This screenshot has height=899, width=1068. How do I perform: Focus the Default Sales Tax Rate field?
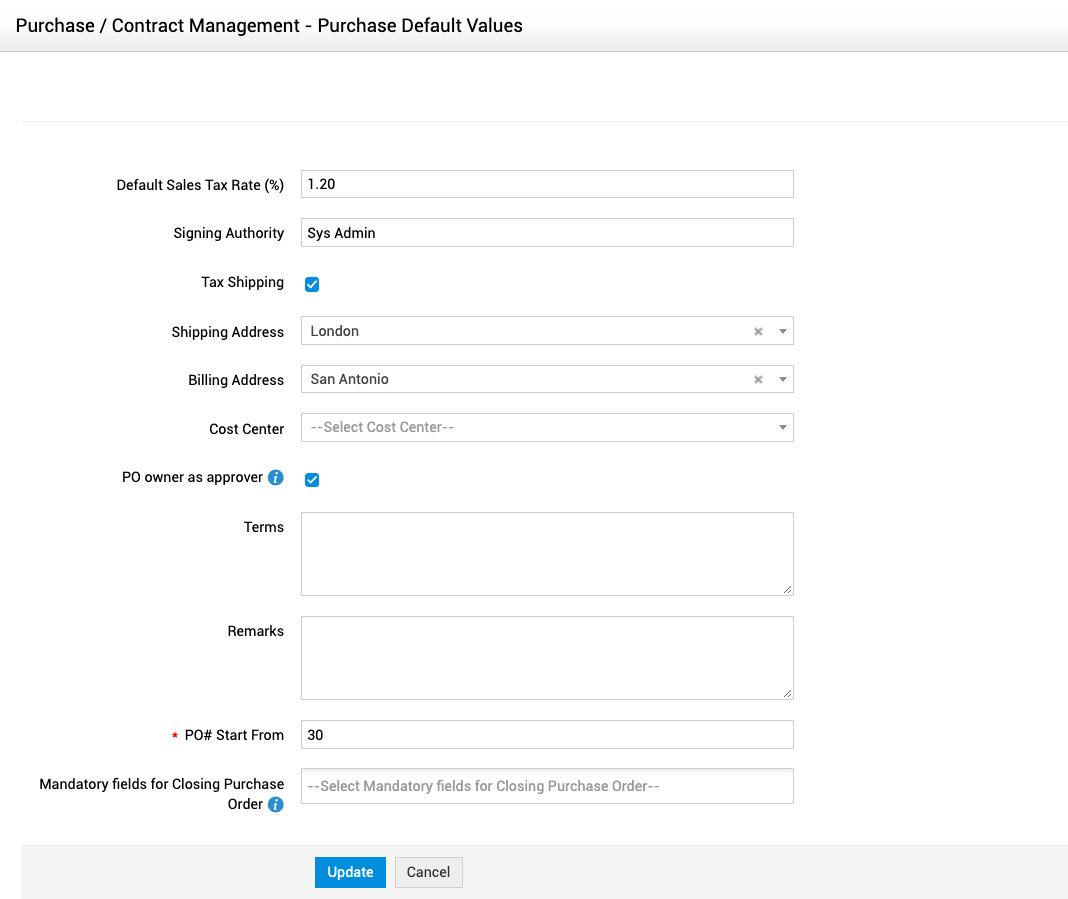546,184
